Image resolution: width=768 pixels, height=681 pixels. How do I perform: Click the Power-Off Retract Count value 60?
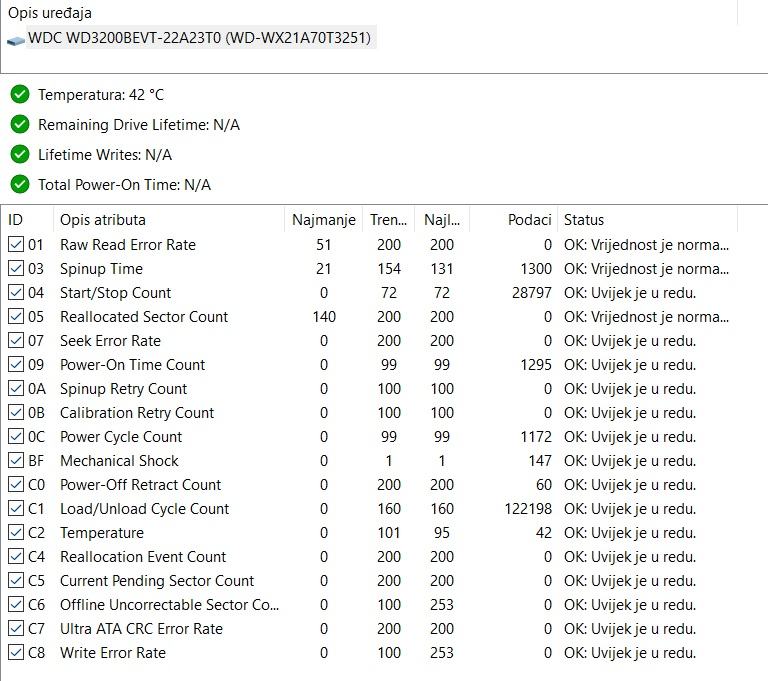click(x=544, y=485)
